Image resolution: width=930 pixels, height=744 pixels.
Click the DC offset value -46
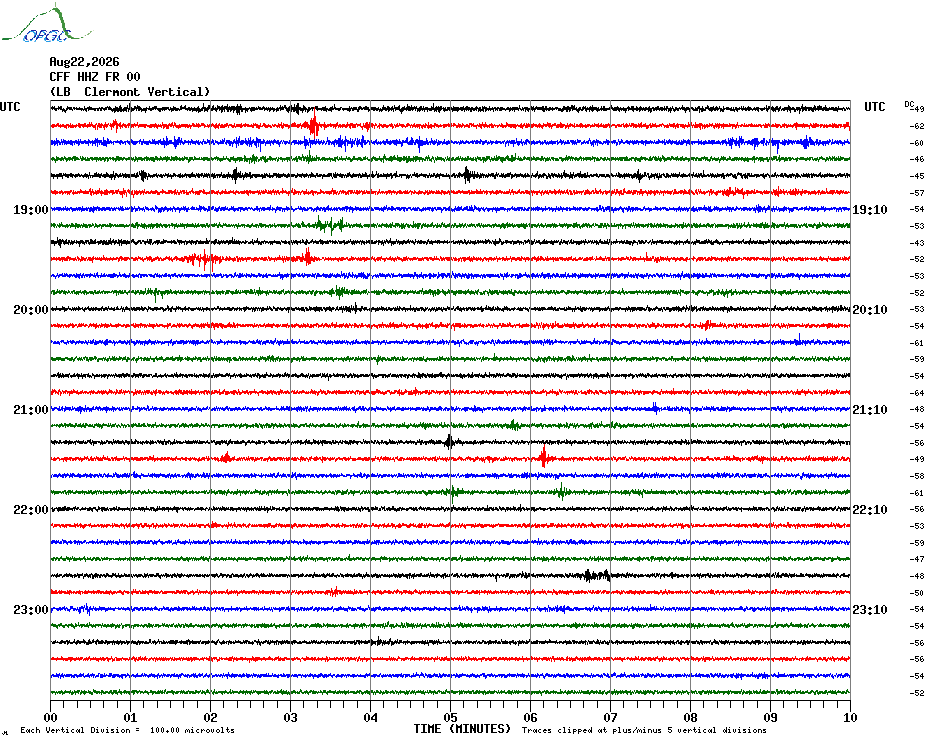click(917, 160)
